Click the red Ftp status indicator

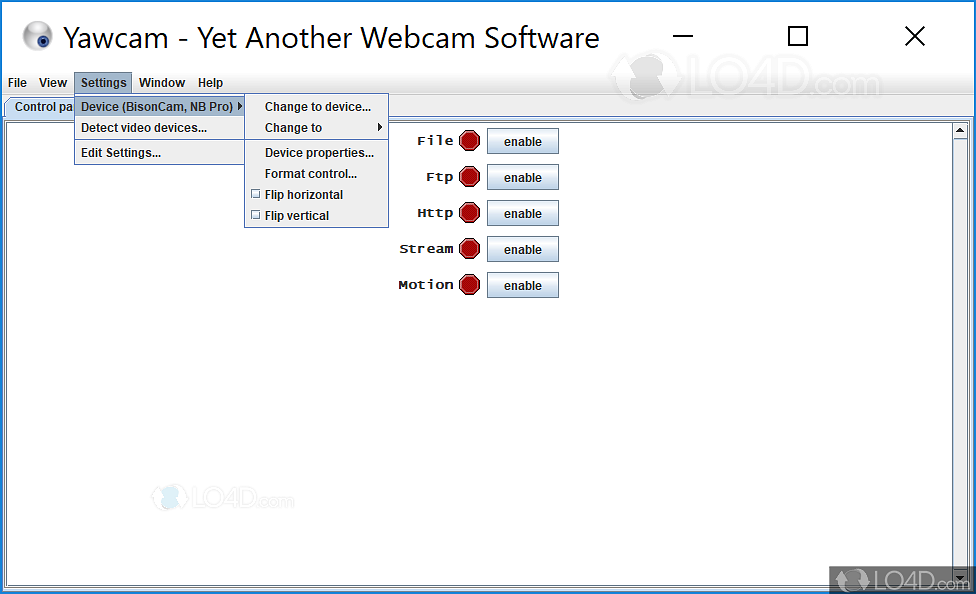pos(469,177)
